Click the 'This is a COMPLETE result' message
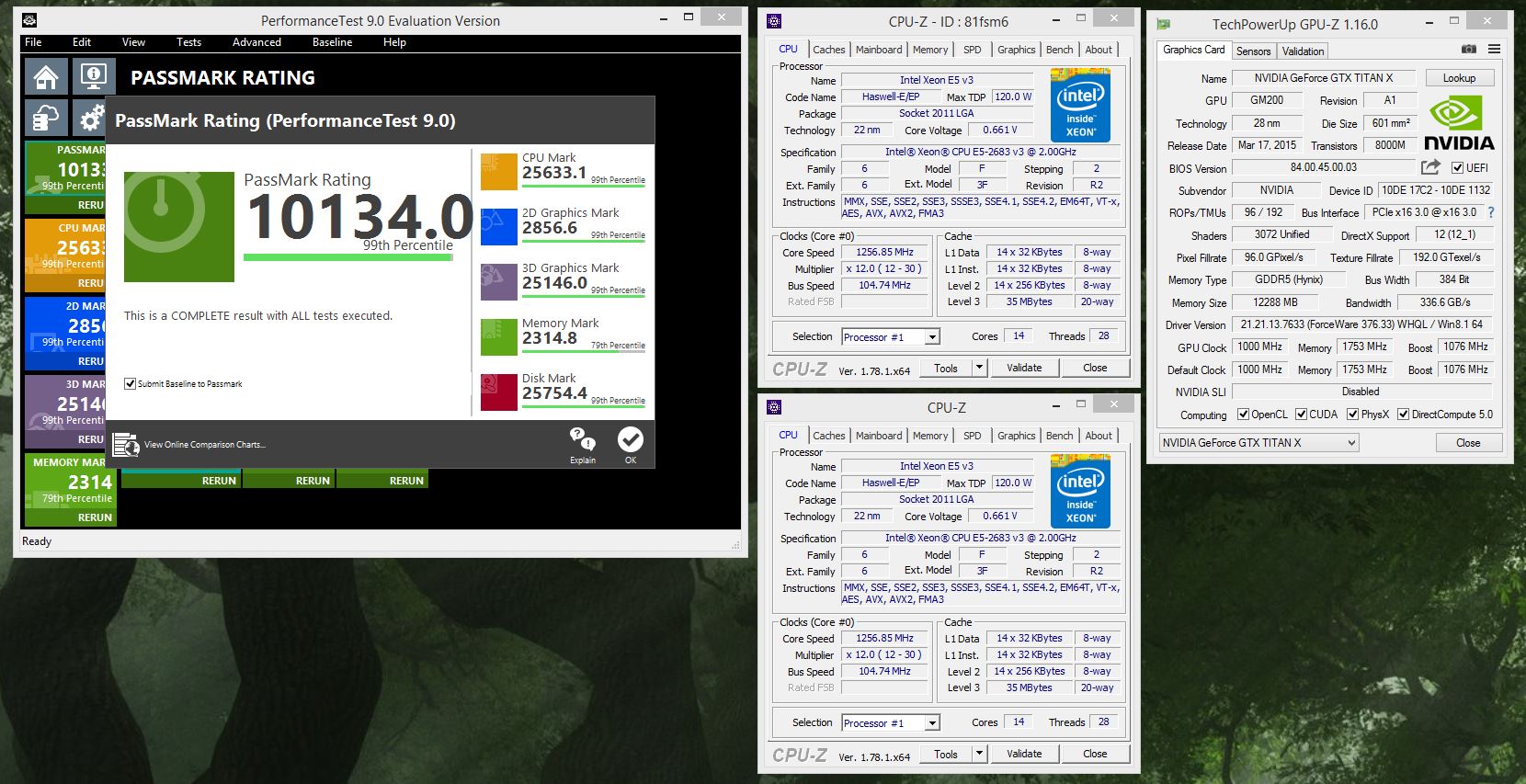This screenshot has width=1526, height=784. click(x=258, y=316)
